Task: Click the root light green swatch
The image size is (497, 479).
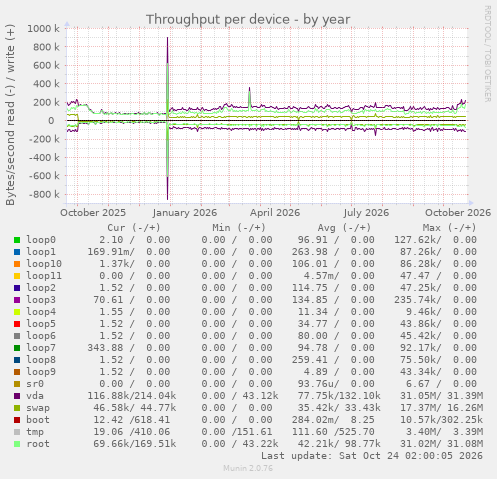Action: pos(17,444)
